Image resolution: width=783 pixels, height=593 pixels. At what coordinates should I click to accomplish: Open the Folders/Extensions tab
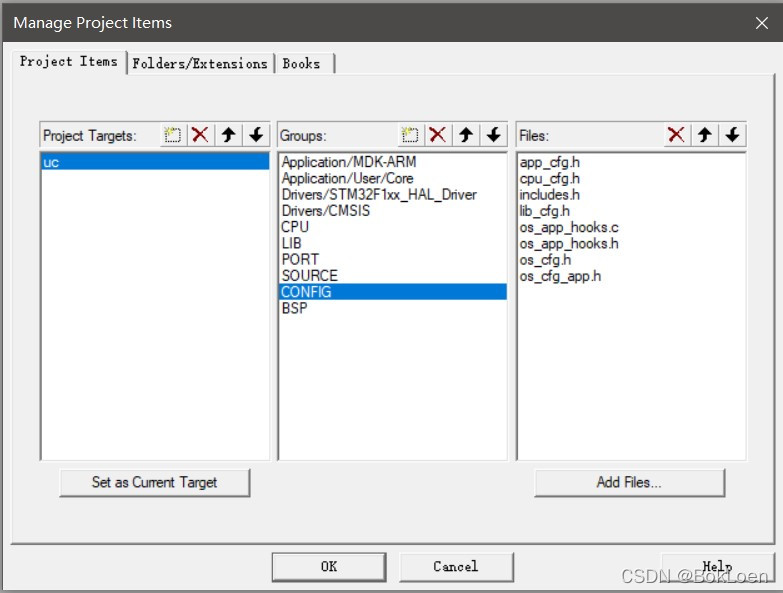pos(200,64)
